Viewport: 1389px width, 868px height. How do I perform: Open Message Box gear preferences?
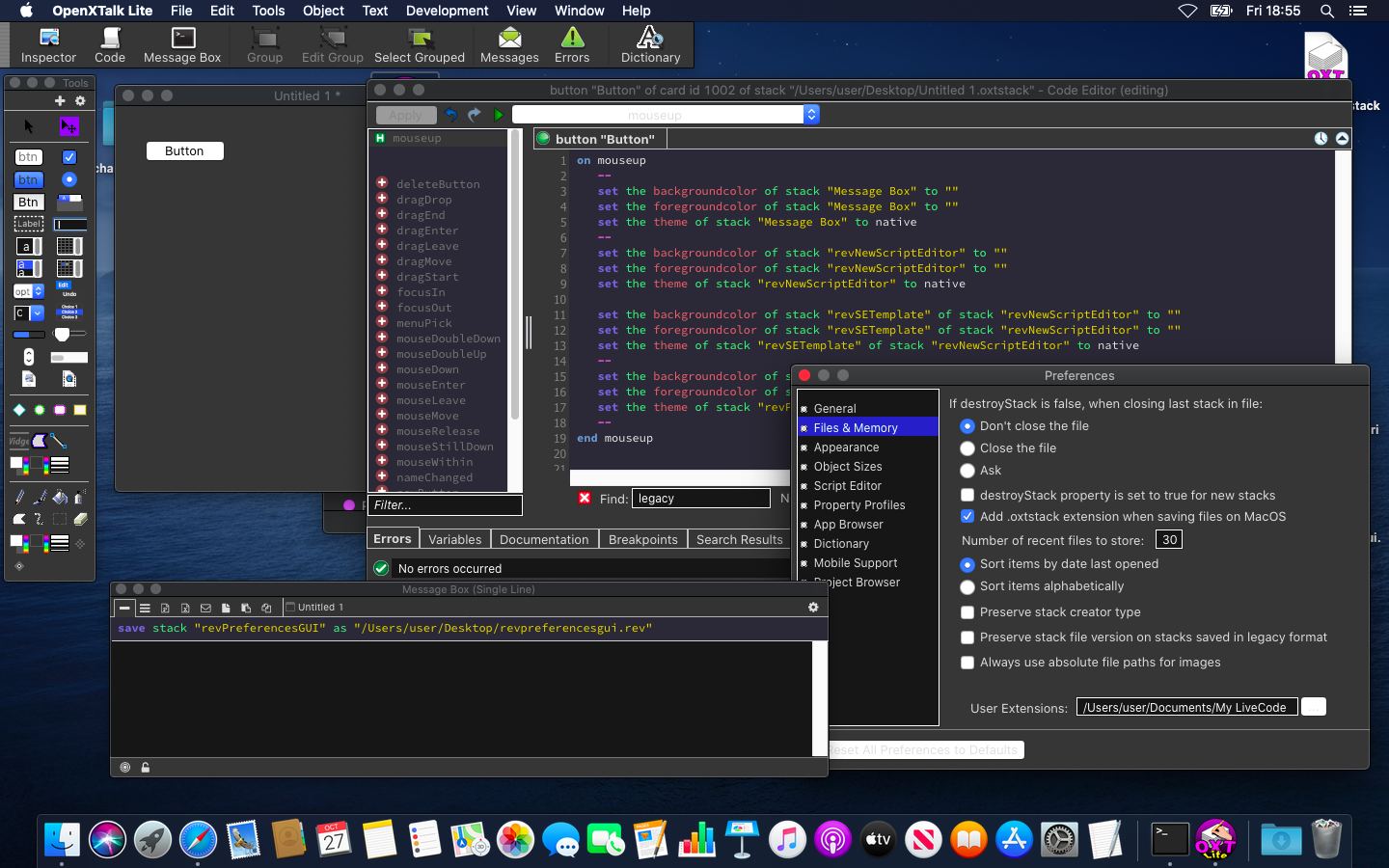pos(813,608)
